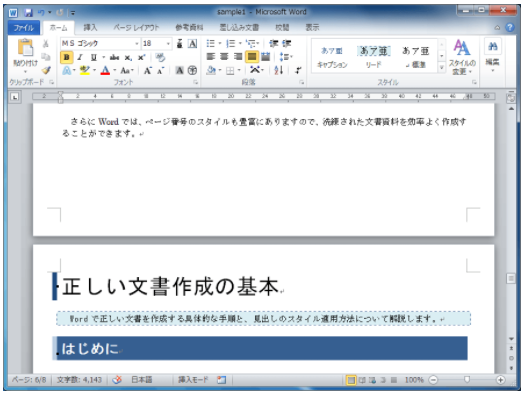Click the Shading paint bucket icon

tap(211, 70)
